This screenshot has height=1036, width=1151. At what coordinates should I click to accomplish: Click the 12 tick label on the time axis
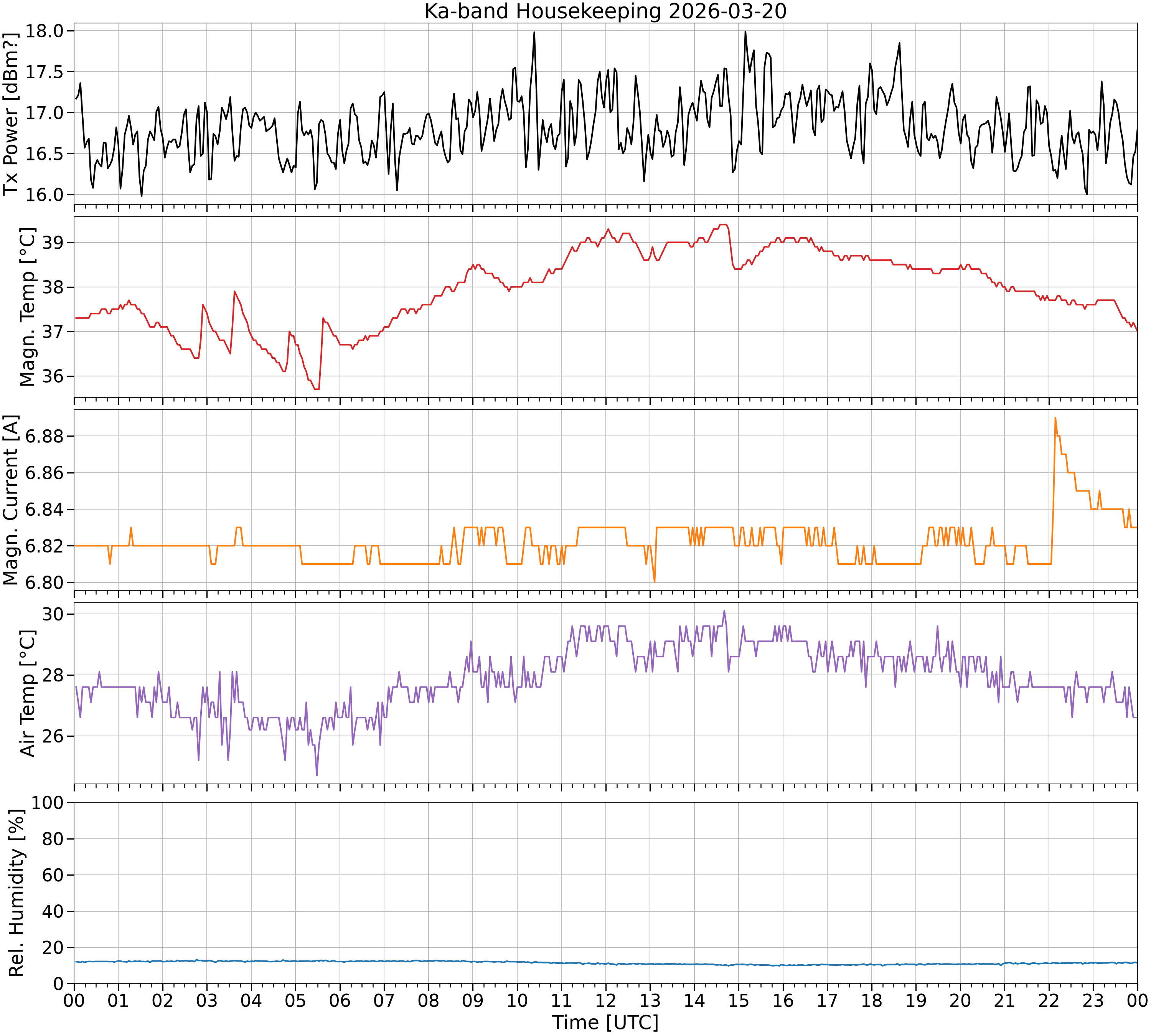[x=606, y=1000]
